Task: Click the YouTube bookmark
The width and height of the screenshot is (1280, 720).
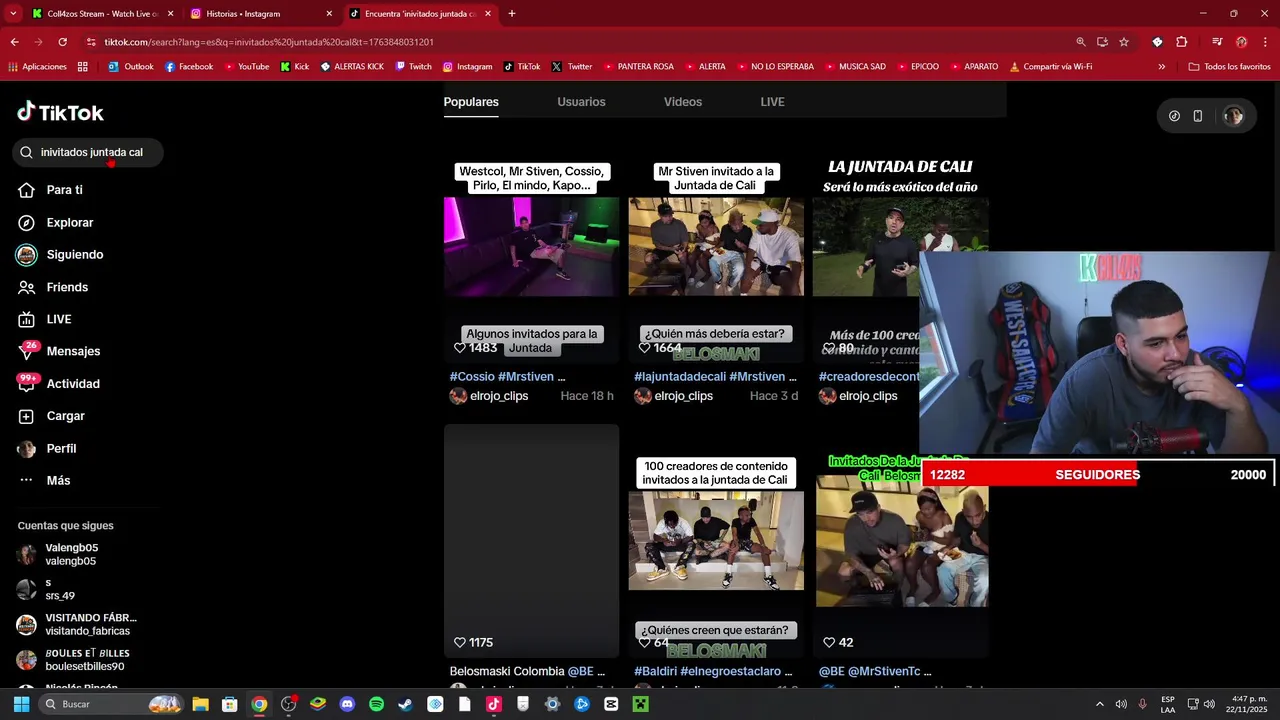Action: coord(246,67)
